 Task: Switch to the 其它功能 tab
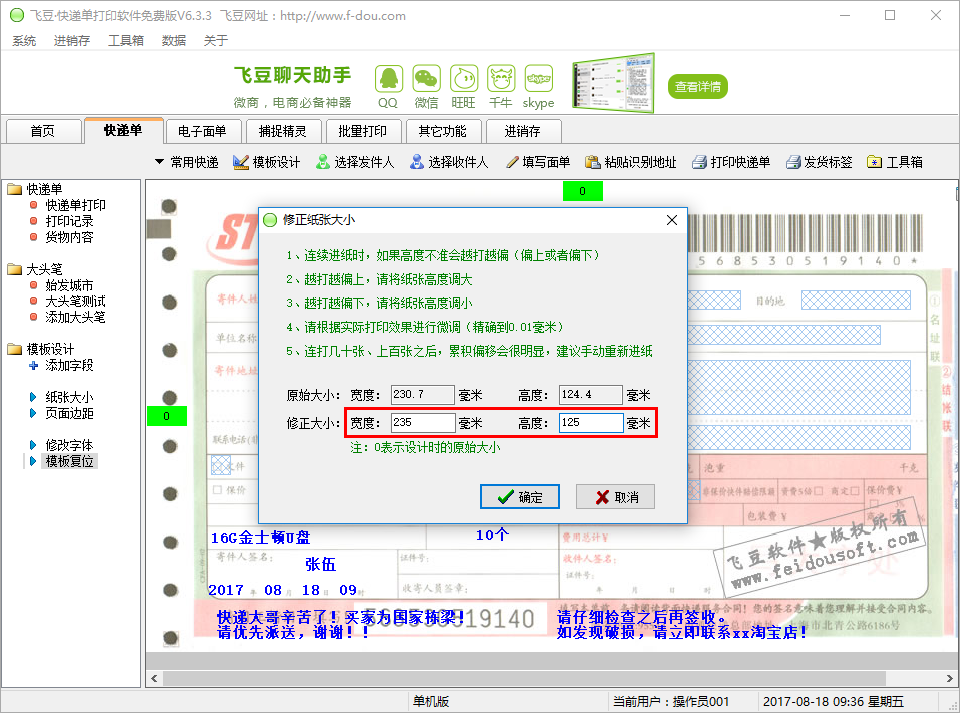click(x=442, y=131)
